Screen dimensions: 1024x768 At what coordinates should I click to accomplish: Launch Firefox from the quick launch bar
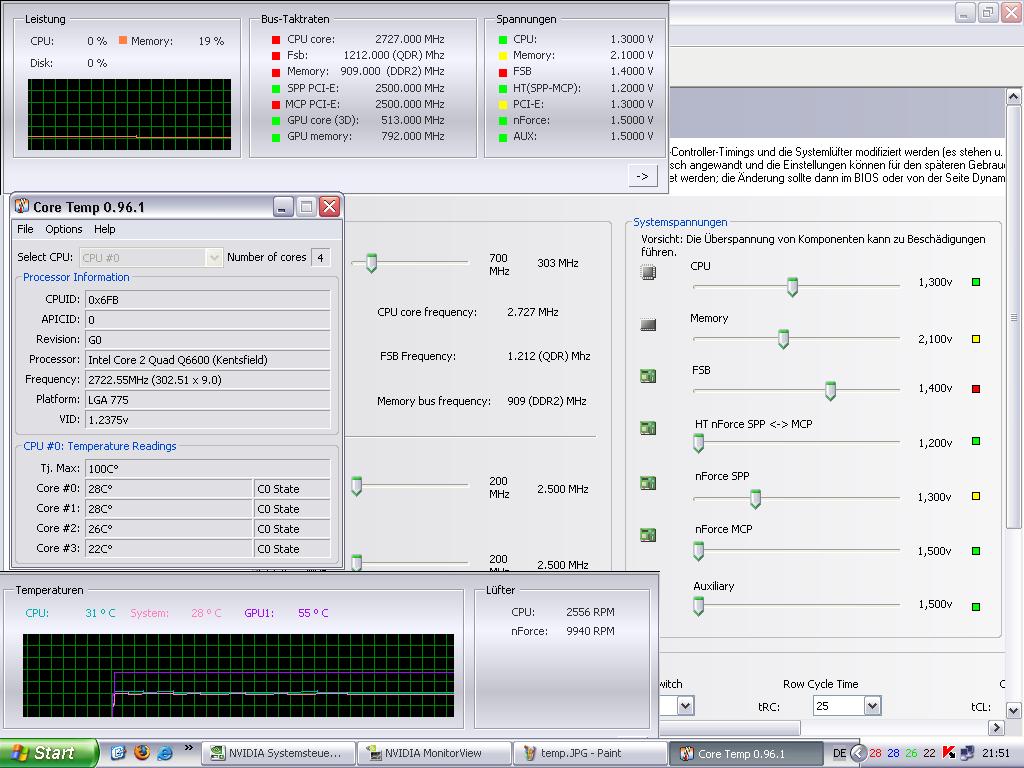[142, 752]
